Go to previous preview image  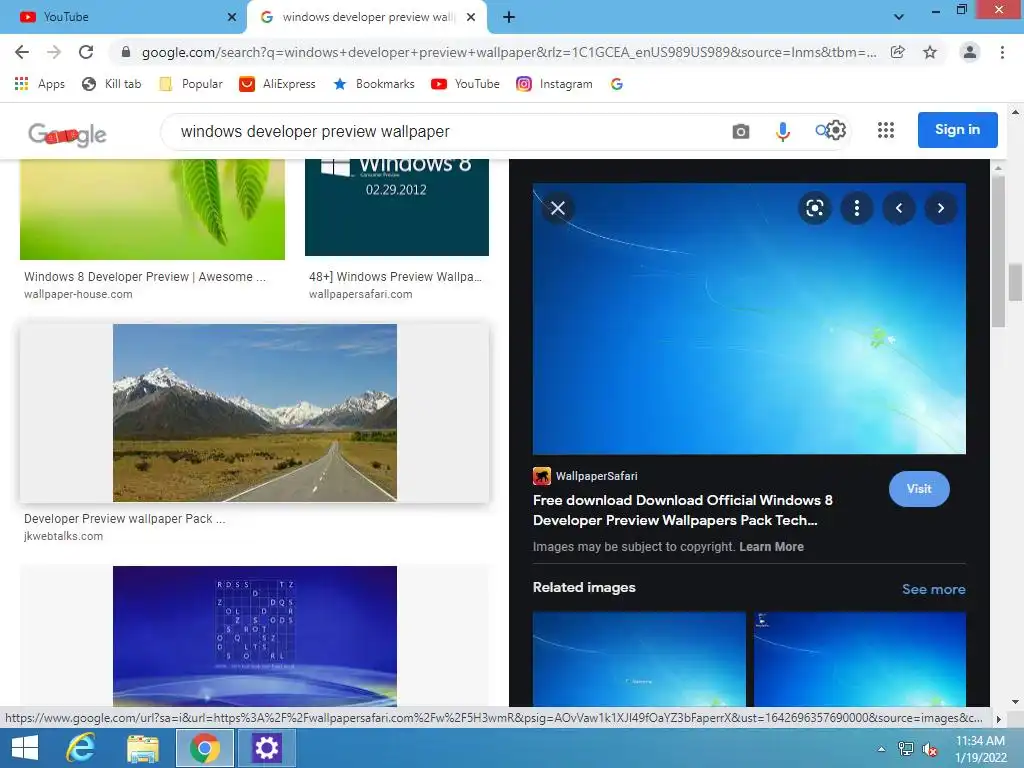(x=899, y=208)
